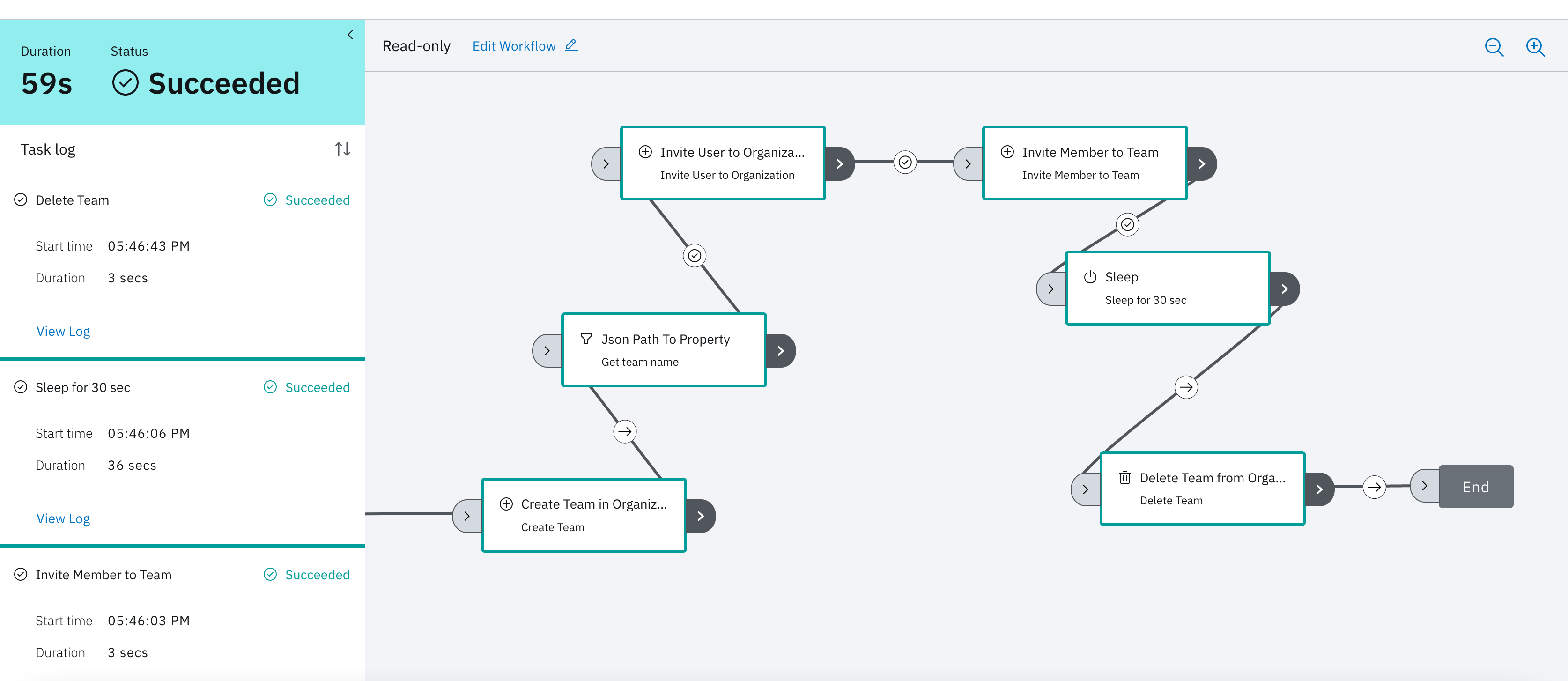Click arrow circle between Delete Team and End
The width and height of the screenshot is (1568, 681).
(1374, 487)
